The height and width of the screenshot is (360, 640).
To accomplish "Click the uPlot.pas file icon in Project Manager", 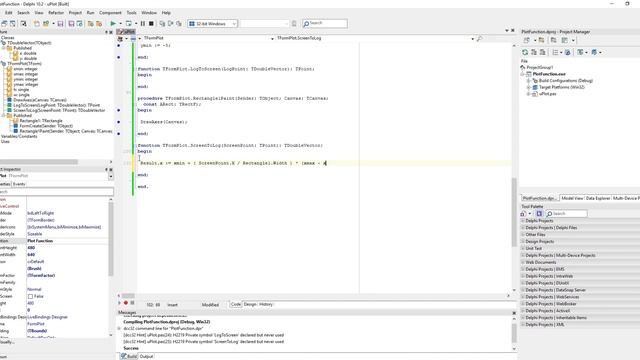I will tap(534, 94).
